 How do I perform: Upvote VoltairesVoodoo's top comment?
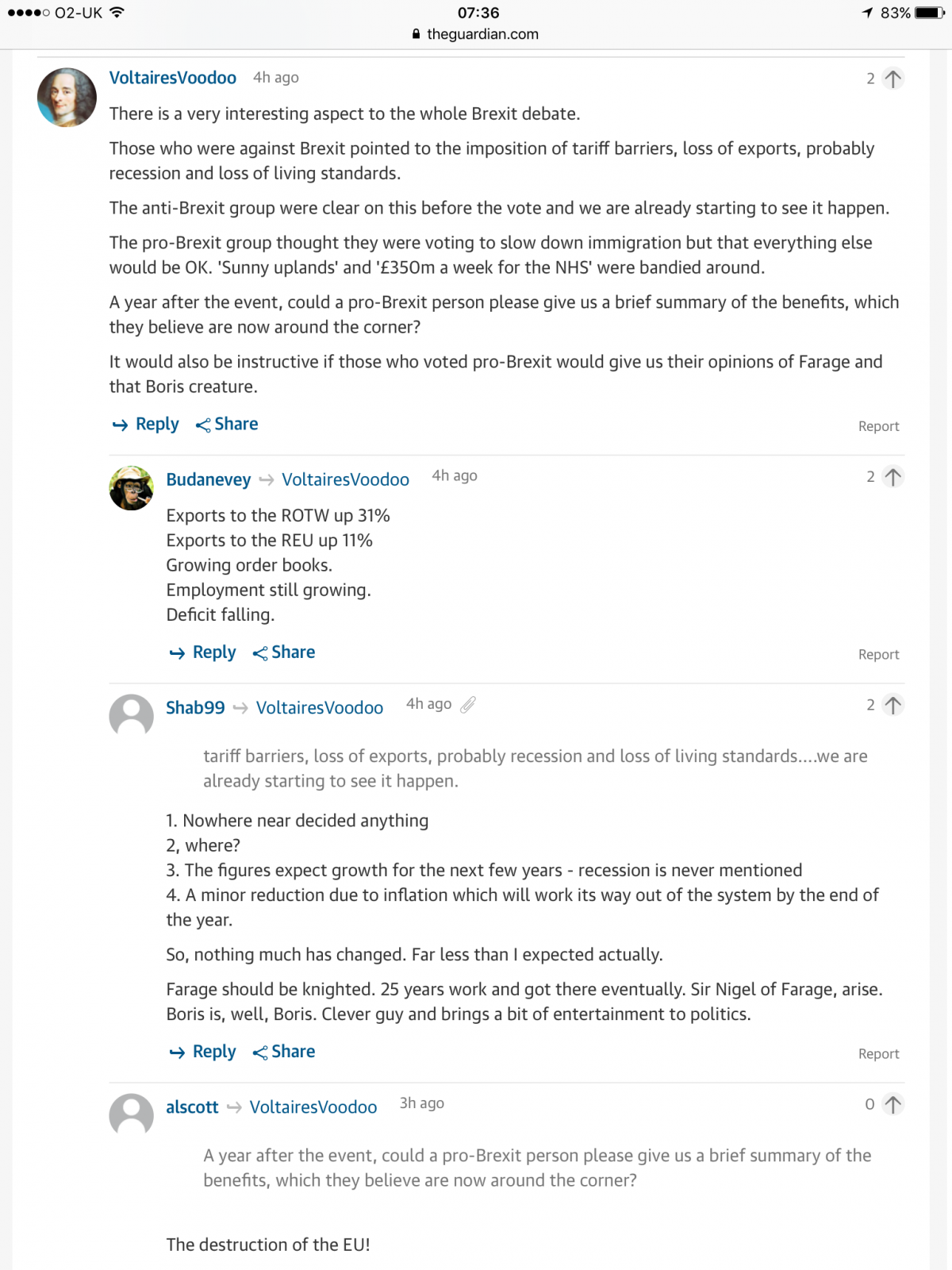point(892,79)
